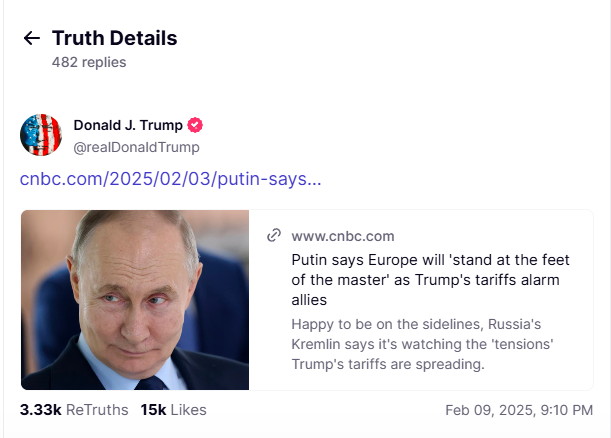611x438 pixels.
Task: Click the red verified badge icon
Action: coord(196,125)
